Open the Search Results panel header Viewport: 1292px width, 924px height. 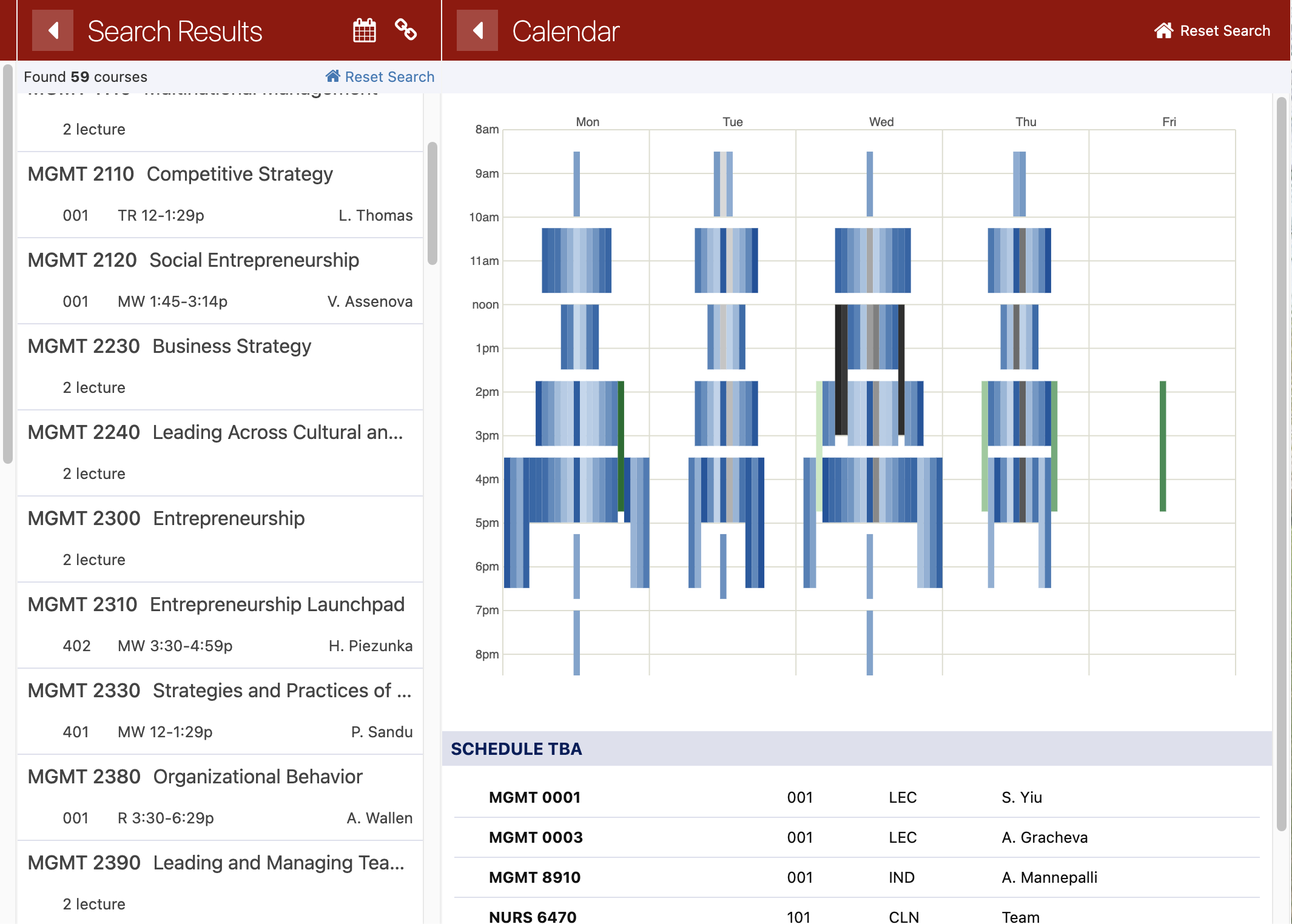[x=175, y=30]
